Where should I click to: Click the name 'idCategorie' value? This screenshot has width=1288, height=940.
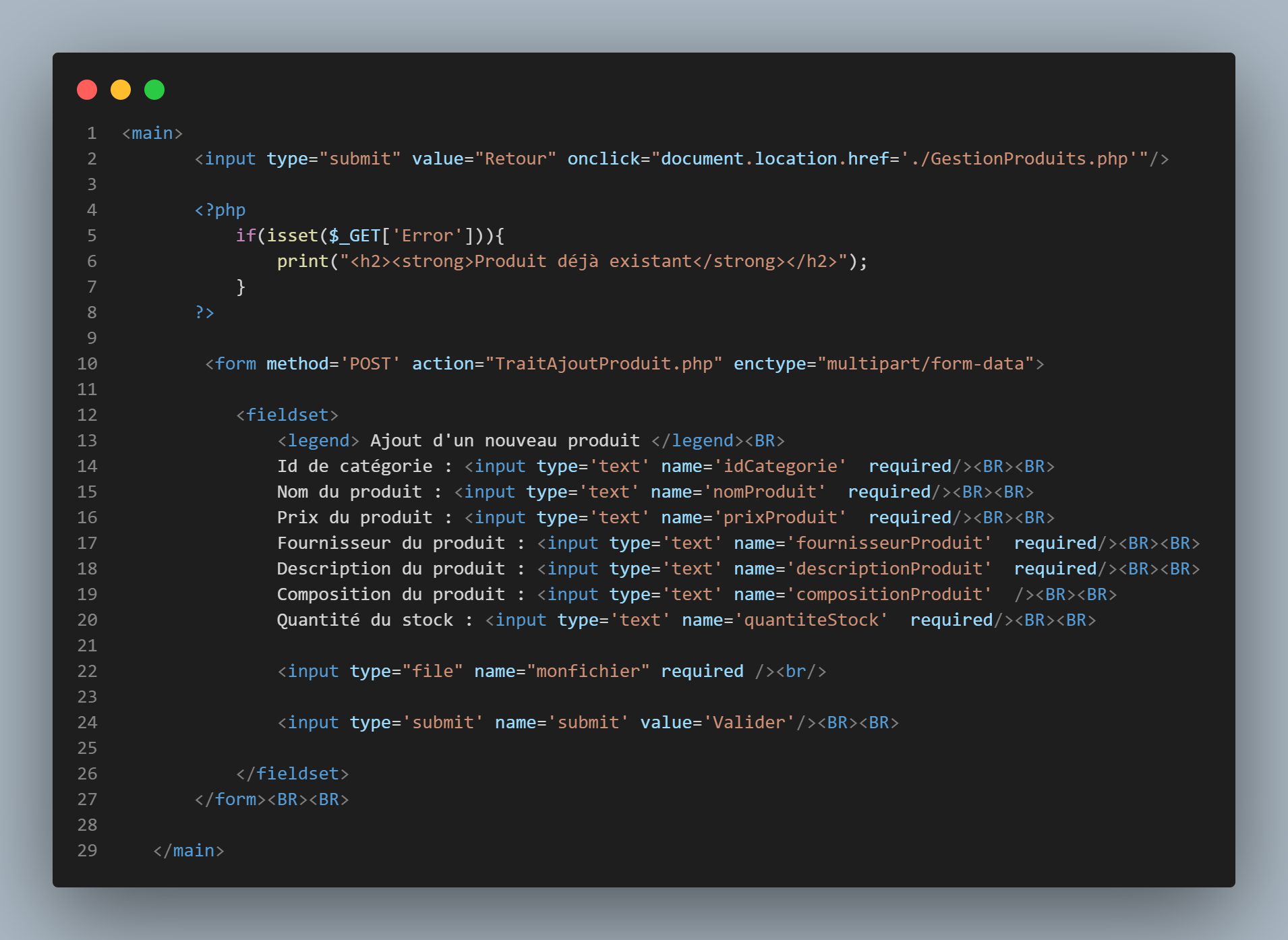780,467
